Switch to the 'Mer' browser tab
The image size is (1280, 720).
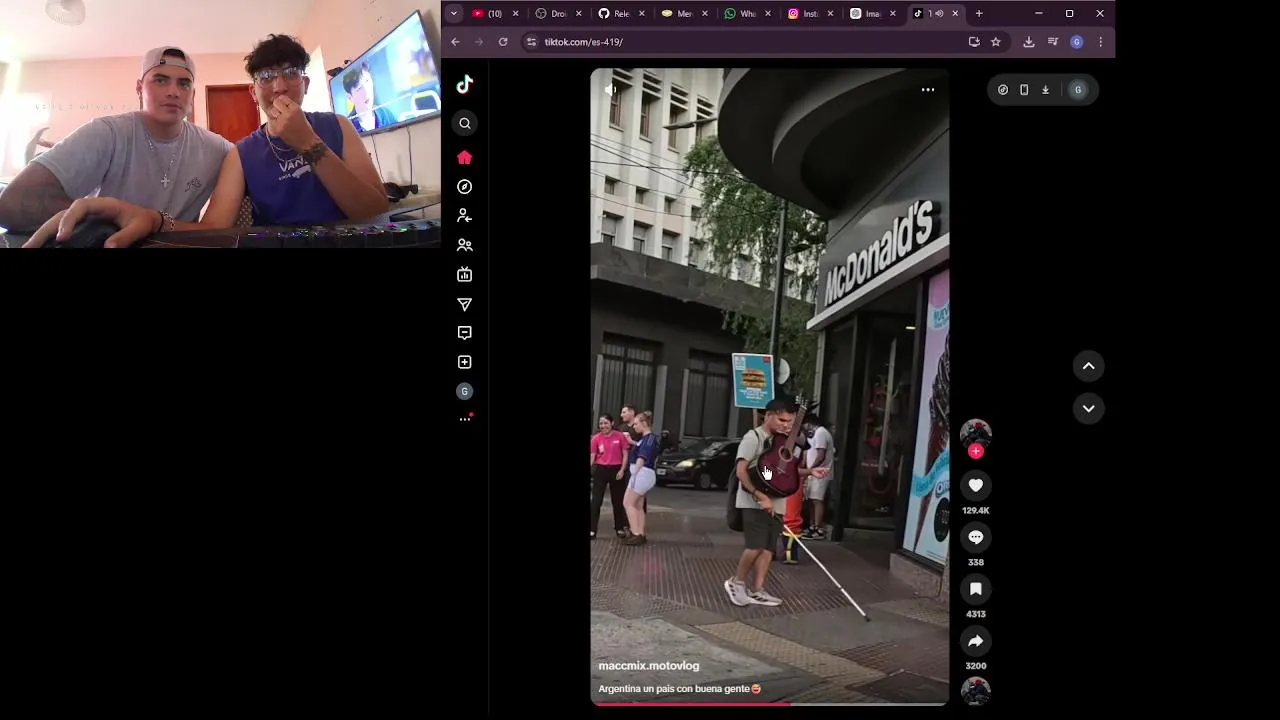[x=684, y=14]
